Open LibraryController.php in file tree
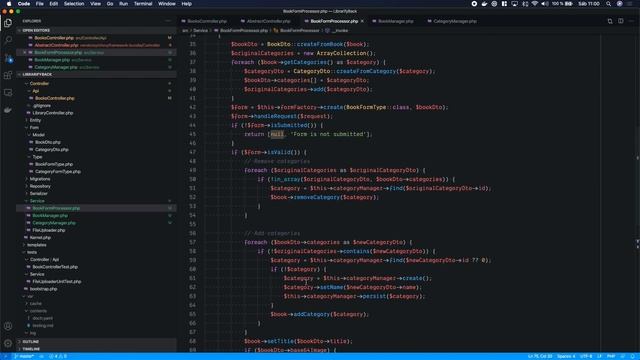This screenshot has width=640, height=360. click(x=52, y=113)
